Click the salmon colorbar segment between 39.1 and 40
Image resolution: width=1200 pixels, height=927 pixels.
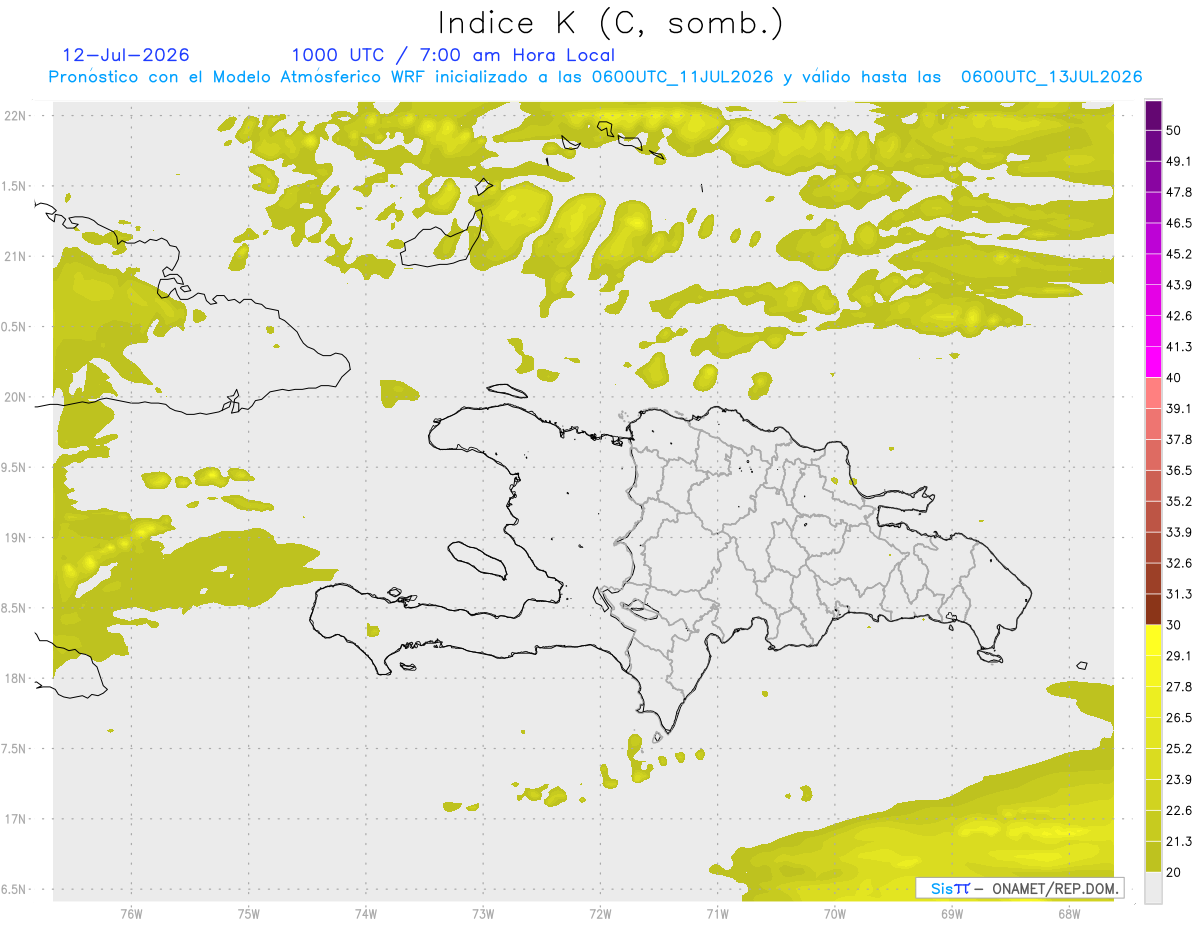(1153, 393)
